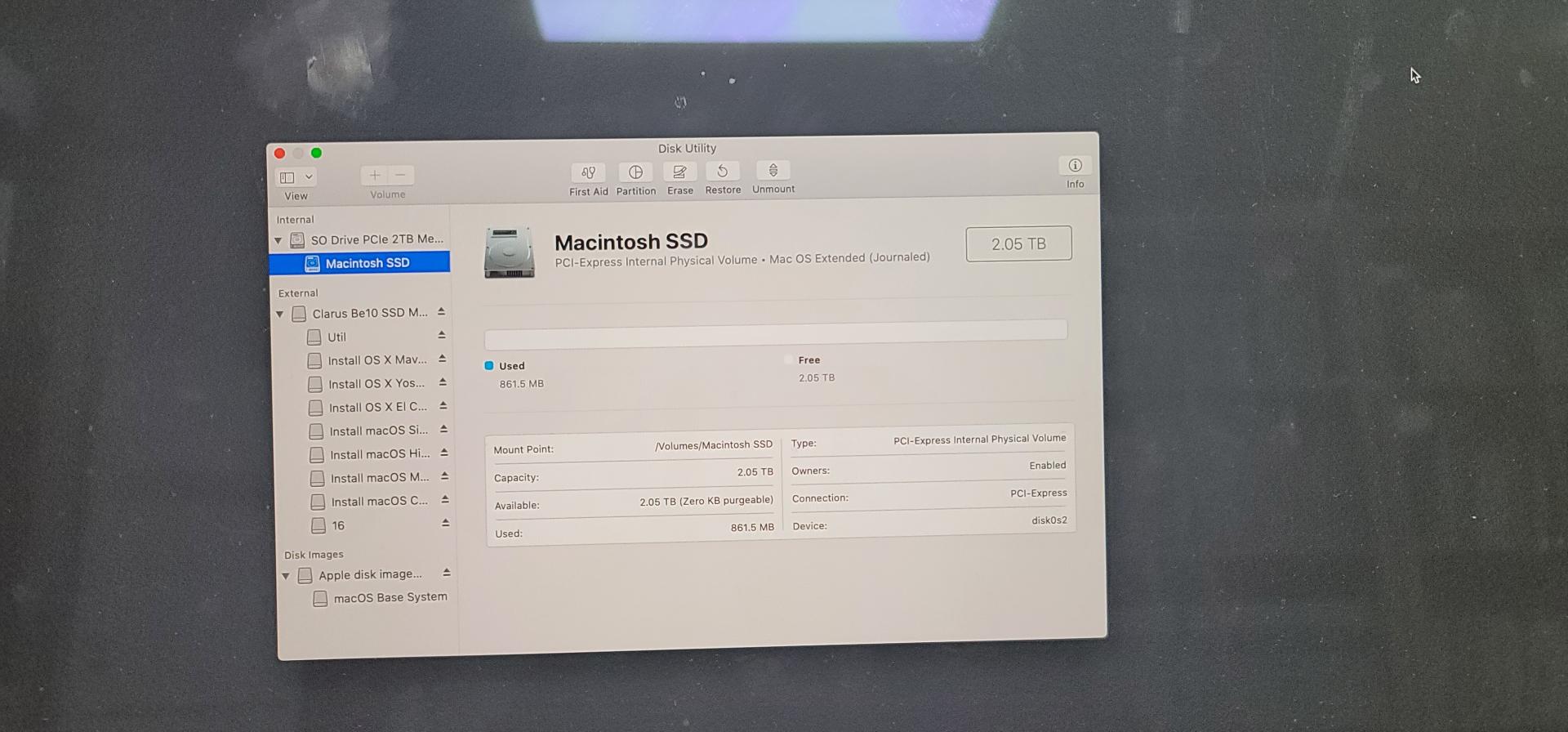Eject Install macOS Hi... volume

[444, 453]
